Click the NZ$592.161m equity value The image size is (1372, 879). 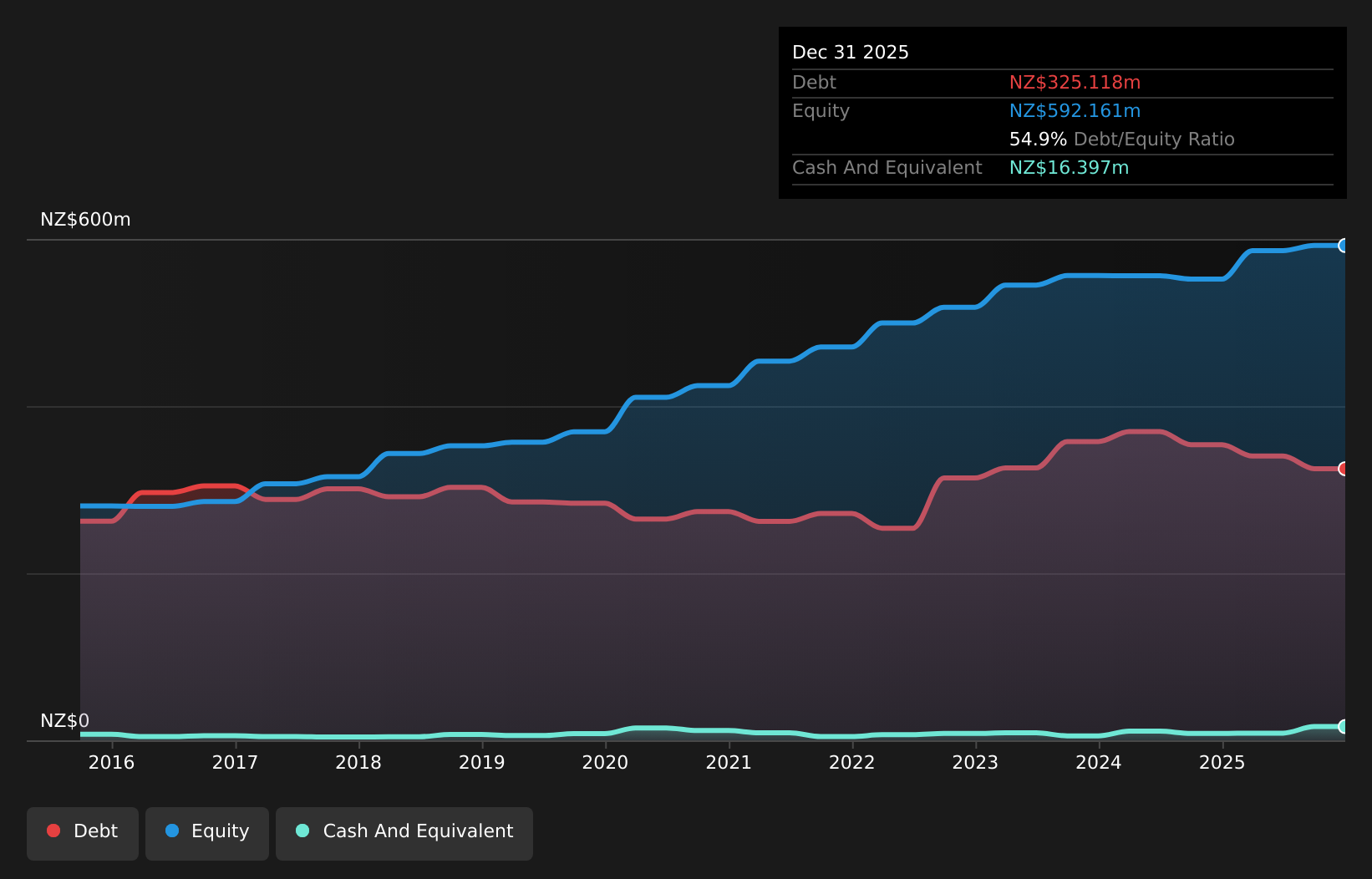(x=1075, y=111)
